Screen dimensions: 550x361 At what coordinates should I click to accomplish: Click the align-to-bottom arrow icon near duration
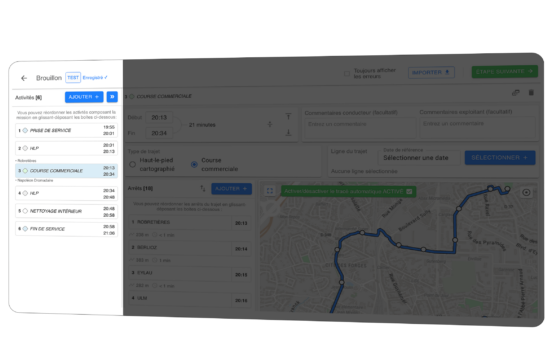click(x=288, y=132)
